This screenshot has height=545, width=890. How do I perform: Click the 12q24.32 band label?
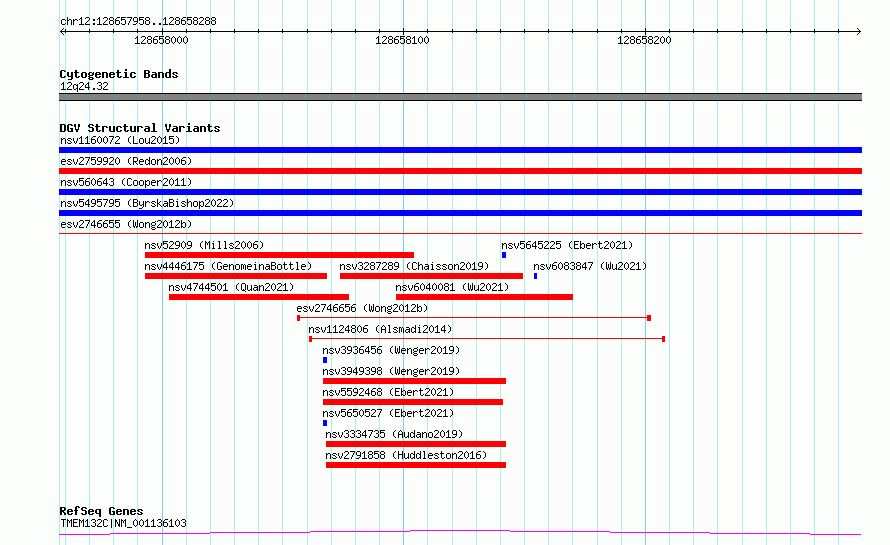[84, 87]
